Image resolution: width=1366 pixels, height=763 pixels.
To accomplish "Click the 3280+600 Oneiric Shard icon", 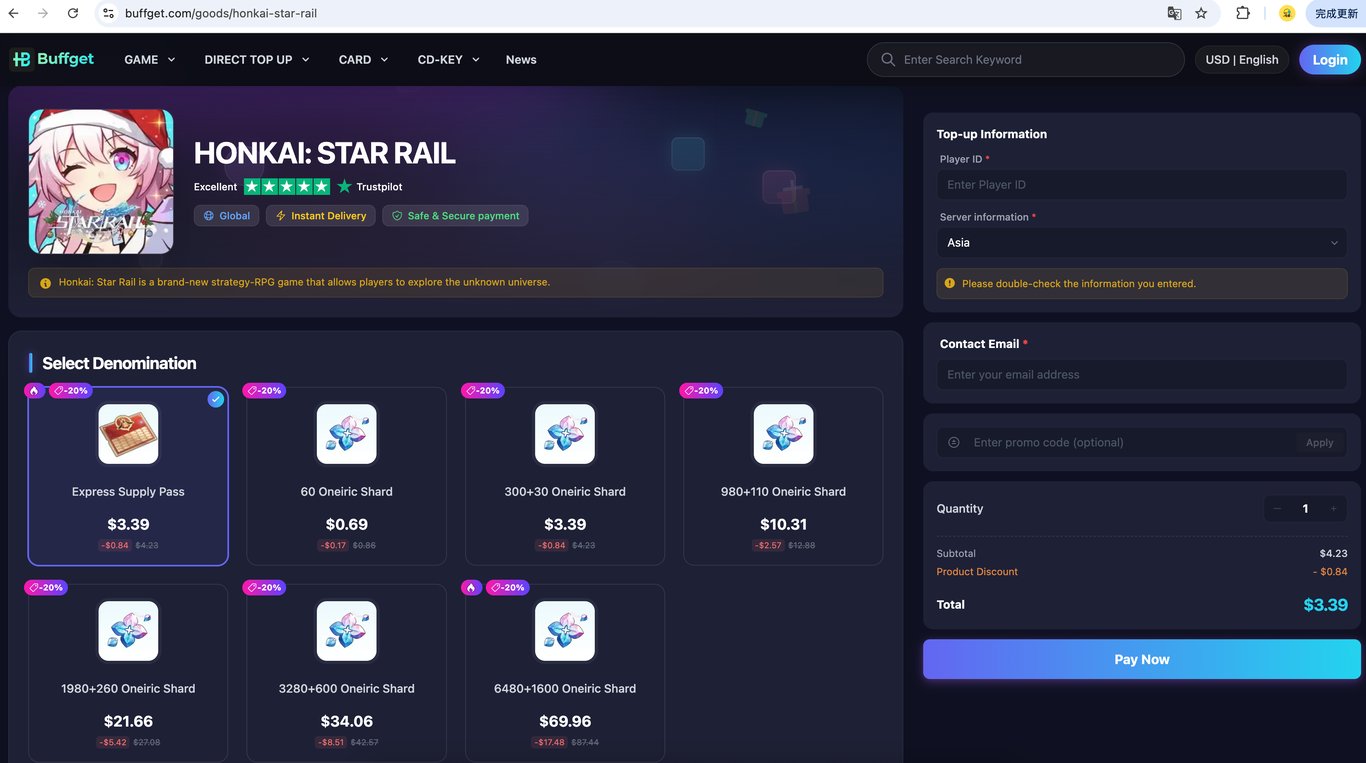I will 347,631.
